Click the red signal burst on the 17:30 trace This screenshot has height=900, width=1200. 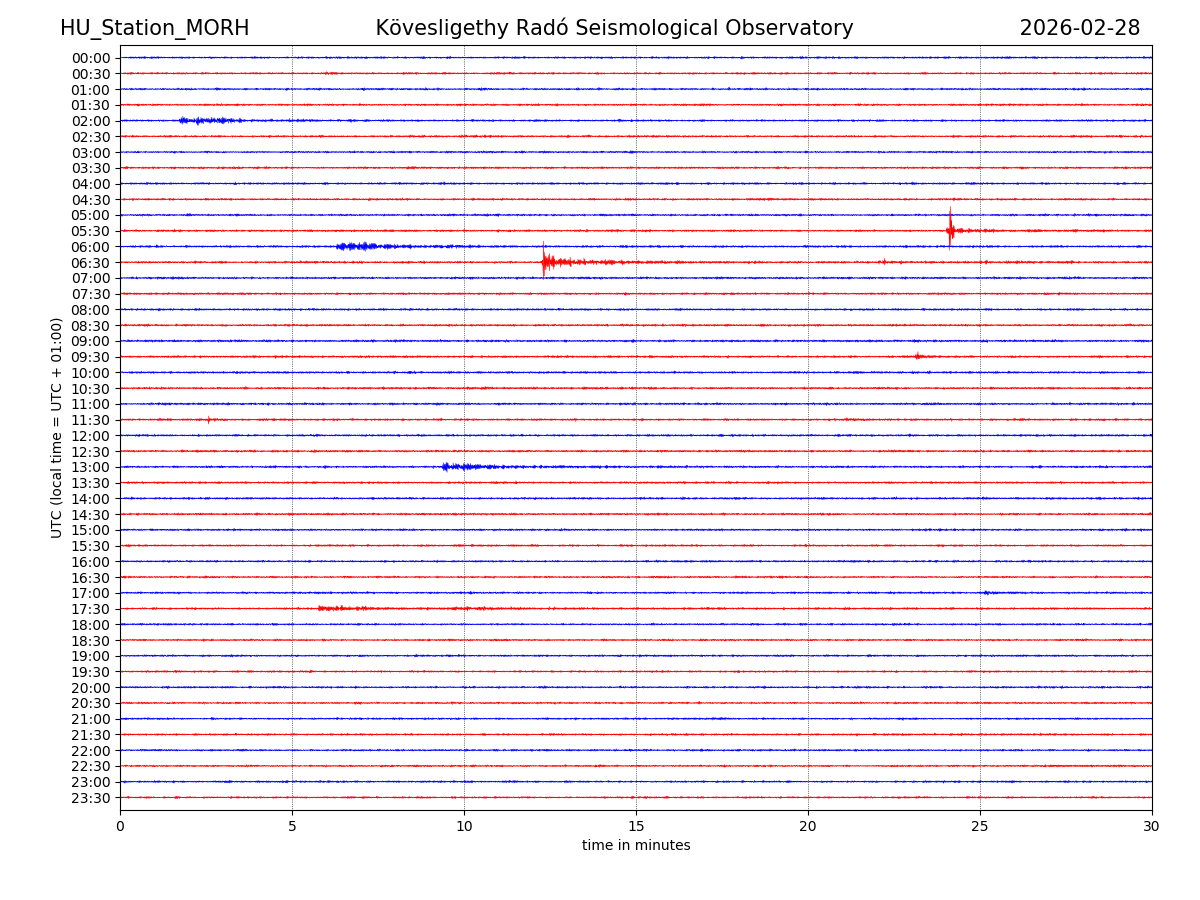tap(338, 608)
